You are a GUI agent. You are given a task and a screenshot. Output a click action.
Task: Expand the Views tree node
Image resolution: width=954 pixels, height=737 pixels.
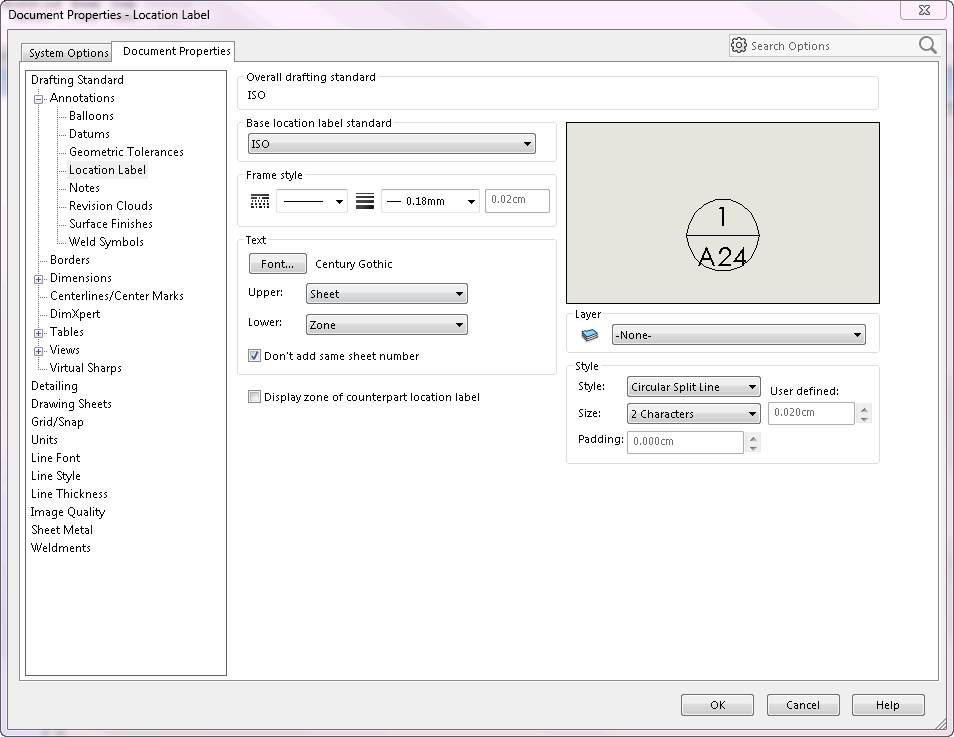pos(38,351)
